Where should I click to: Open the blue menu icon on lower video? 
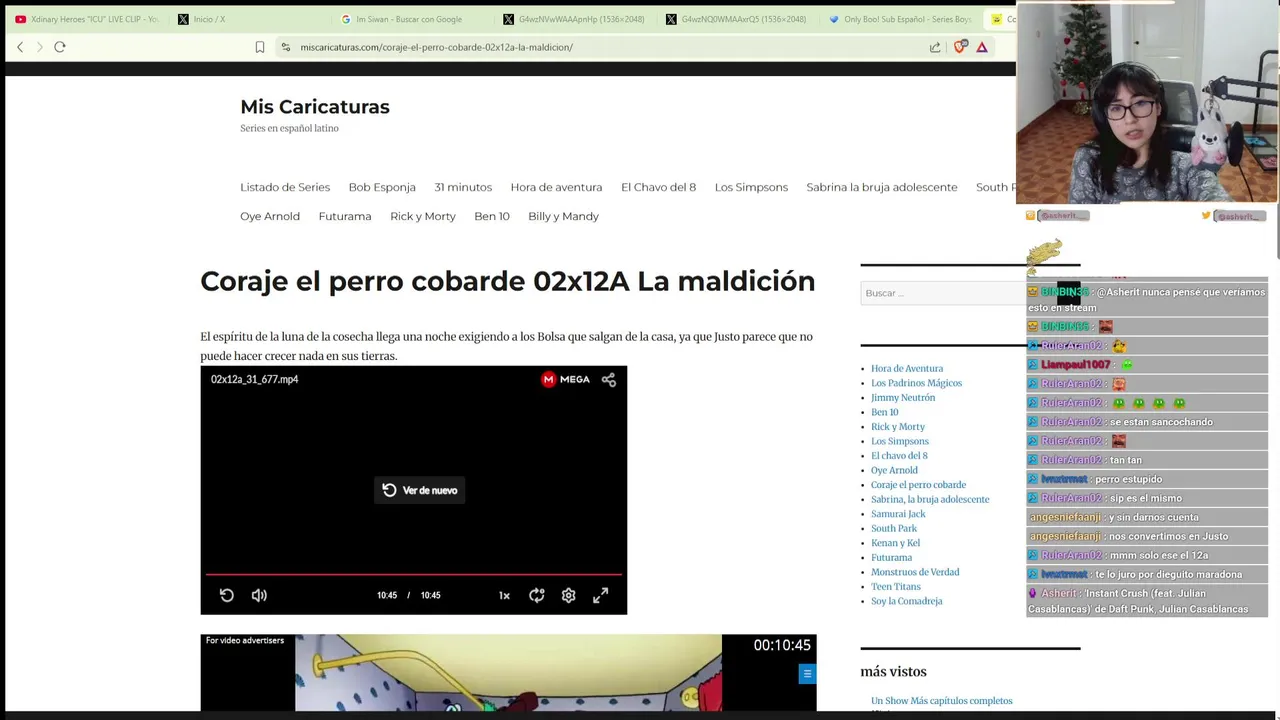pyautogui.click(x=807, y=674)
